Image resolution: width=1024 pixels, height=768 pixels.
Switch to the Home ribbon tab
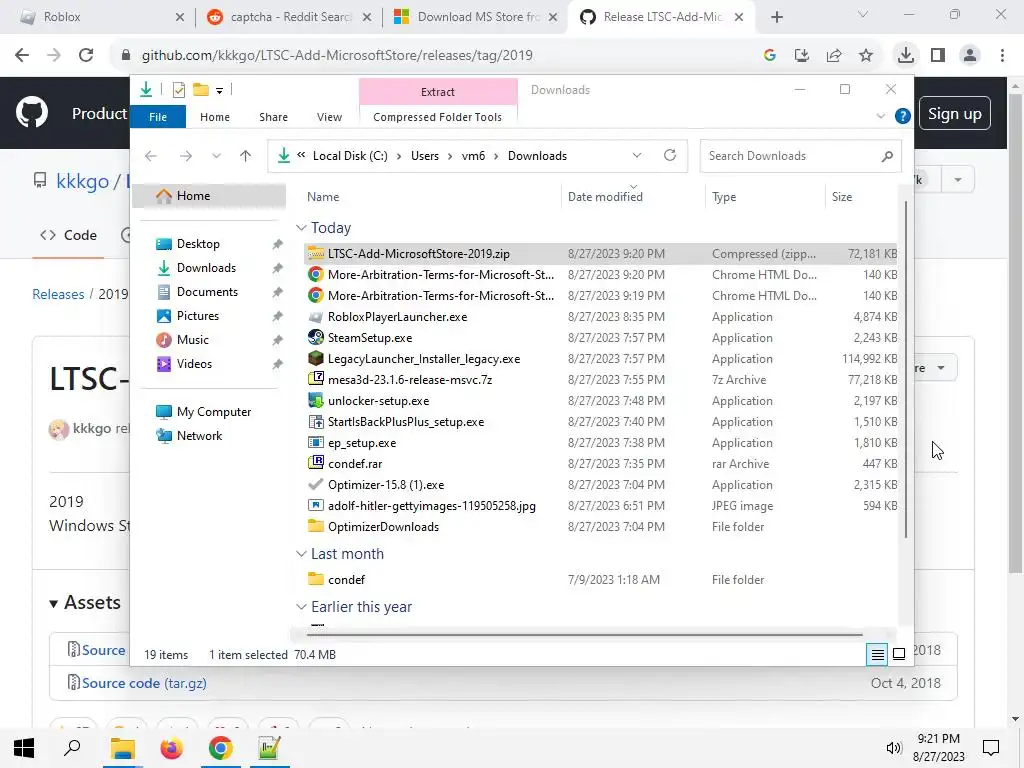click(x=215, y=117)
